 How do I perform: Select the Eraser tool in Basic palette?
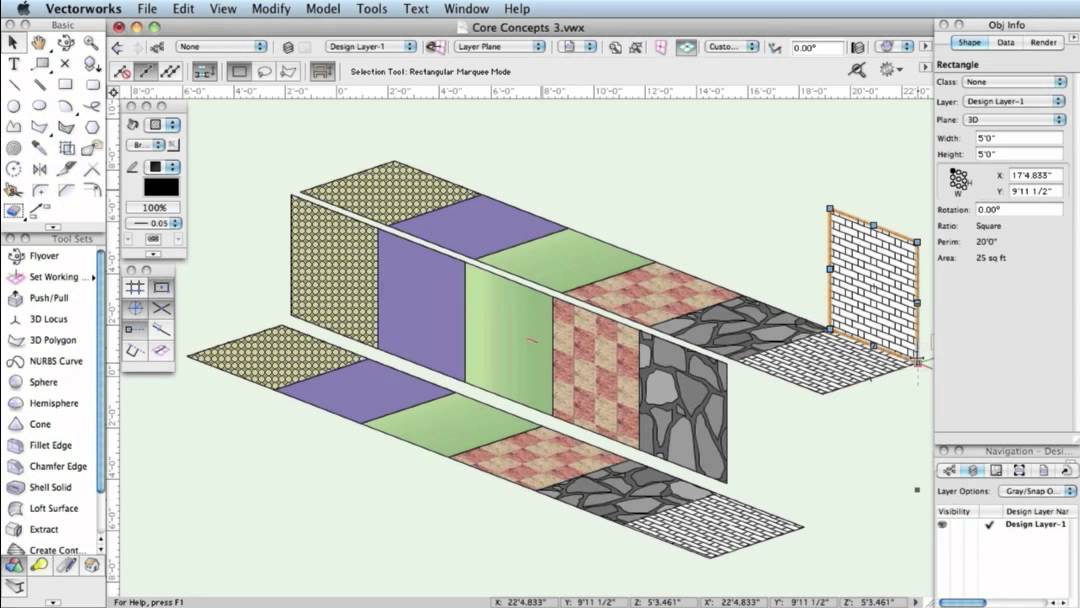(13, 211)
